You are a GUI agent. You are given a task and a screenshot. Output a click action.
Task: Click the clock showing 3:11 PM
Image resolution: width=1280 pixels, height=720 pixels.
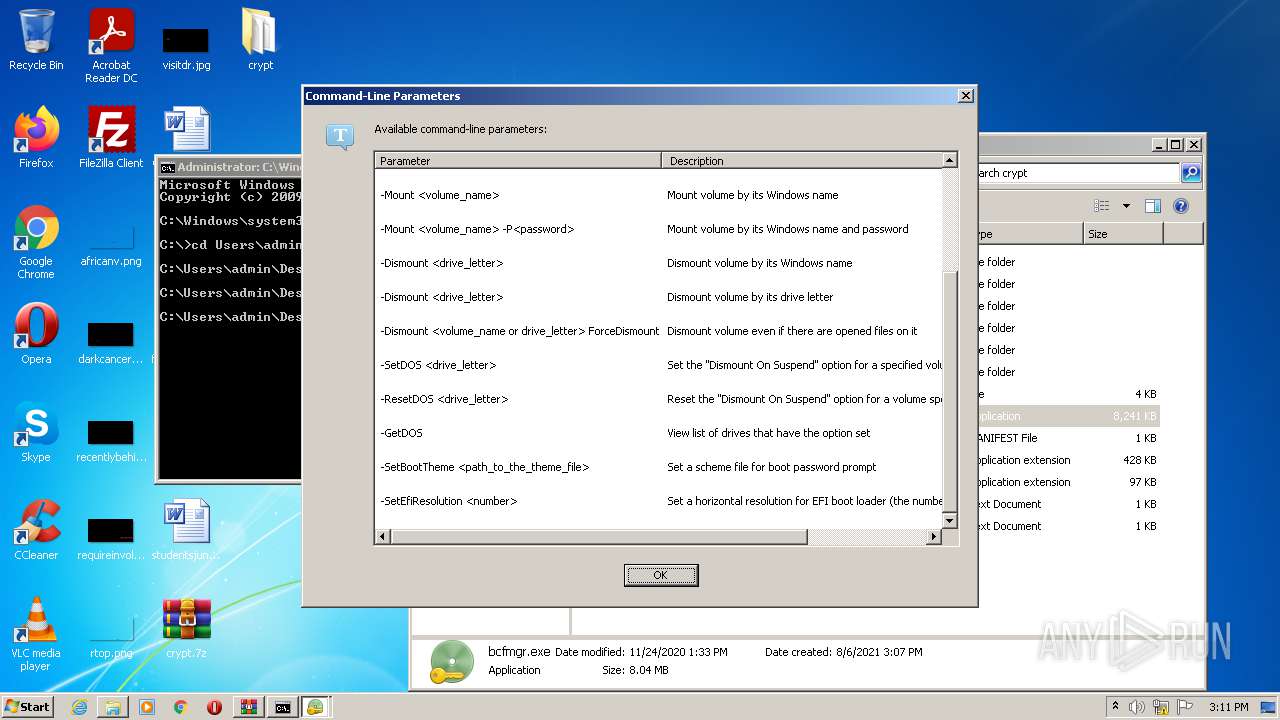tap(1228, 707)
